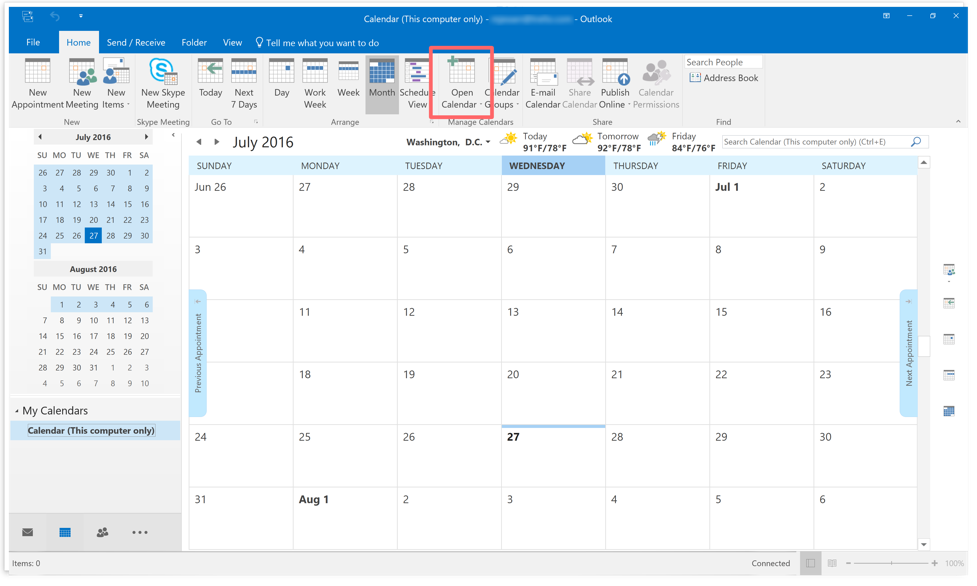Screen dimensions: 977x586
Task: Go forward a month in date navigator
Action: point(146,137)
